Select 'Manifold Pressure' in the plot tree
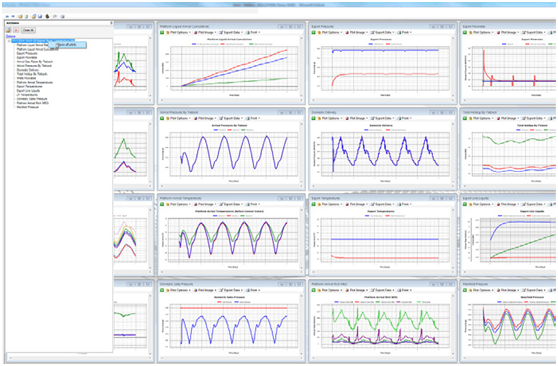The image size is (558, 366). coord(28,107)
